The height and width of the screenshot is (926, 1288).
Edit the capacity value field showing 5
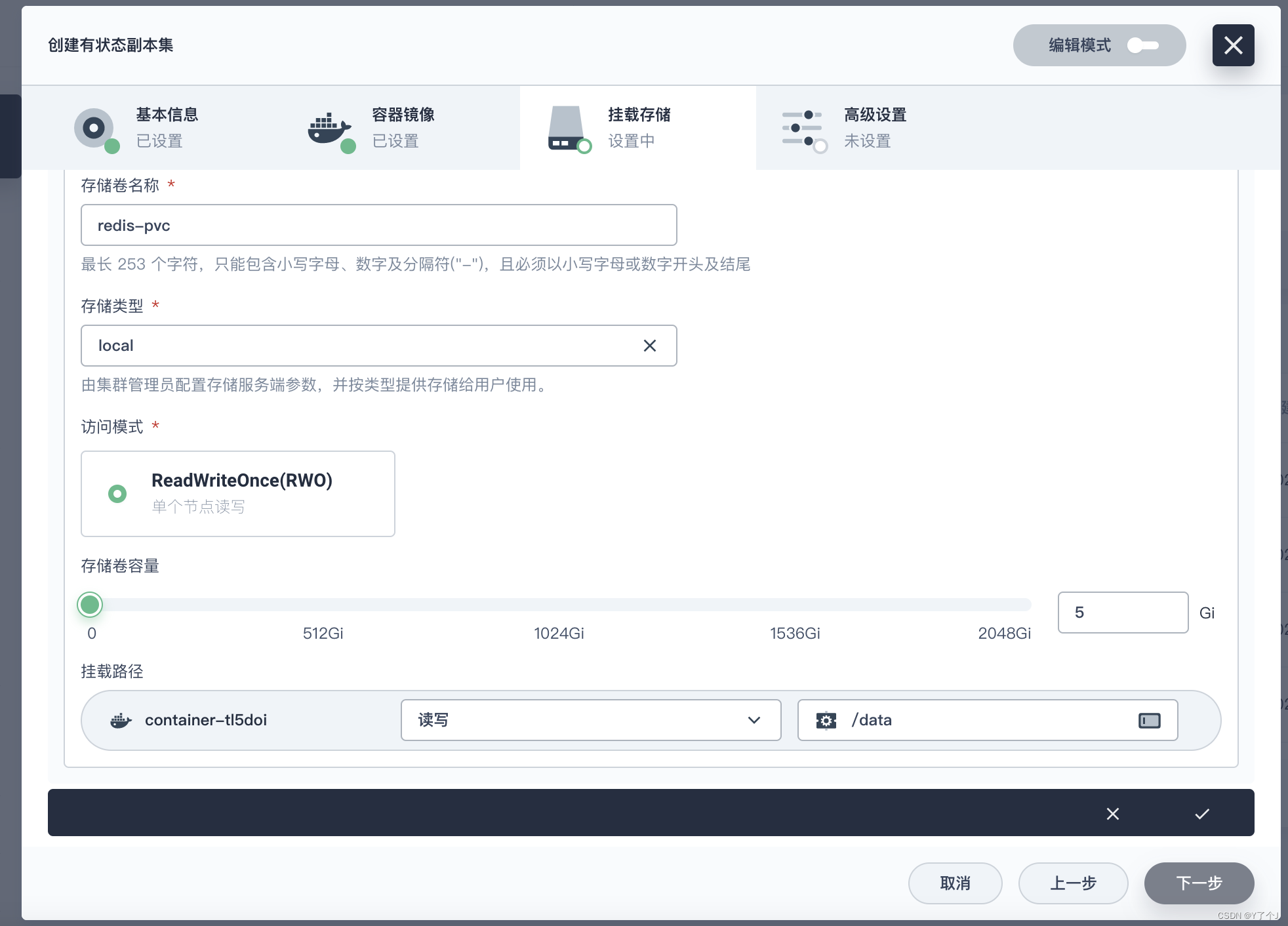click(1123, 613)
